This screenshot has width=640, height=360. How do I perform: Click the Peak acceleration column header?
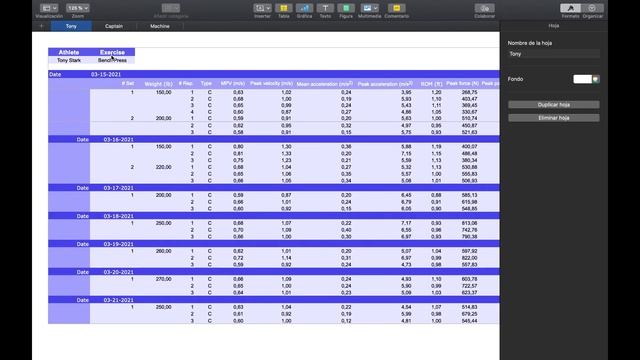[385, 84]
